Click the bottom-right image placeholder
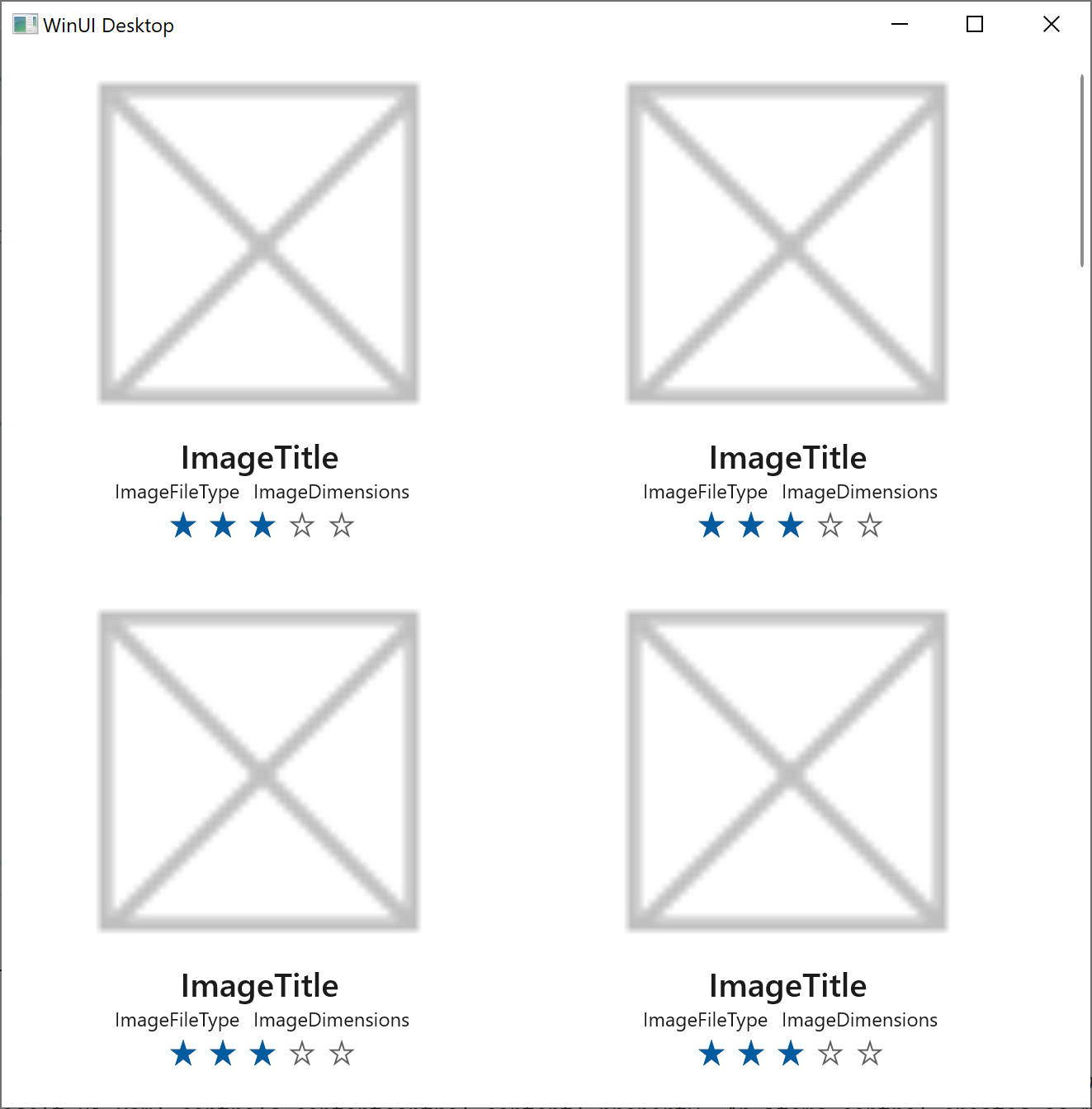This screenshot has width=1092, height=1109. 787,770
